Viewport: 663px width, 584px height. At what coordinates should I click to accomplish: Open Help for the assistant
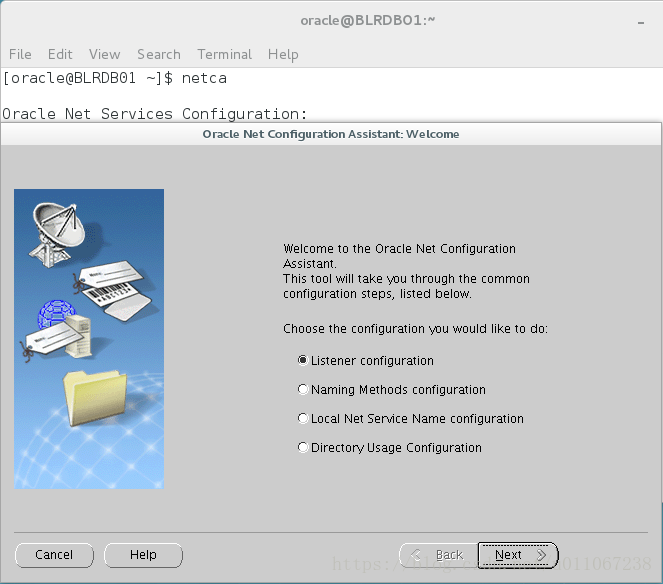coord(143,555)
